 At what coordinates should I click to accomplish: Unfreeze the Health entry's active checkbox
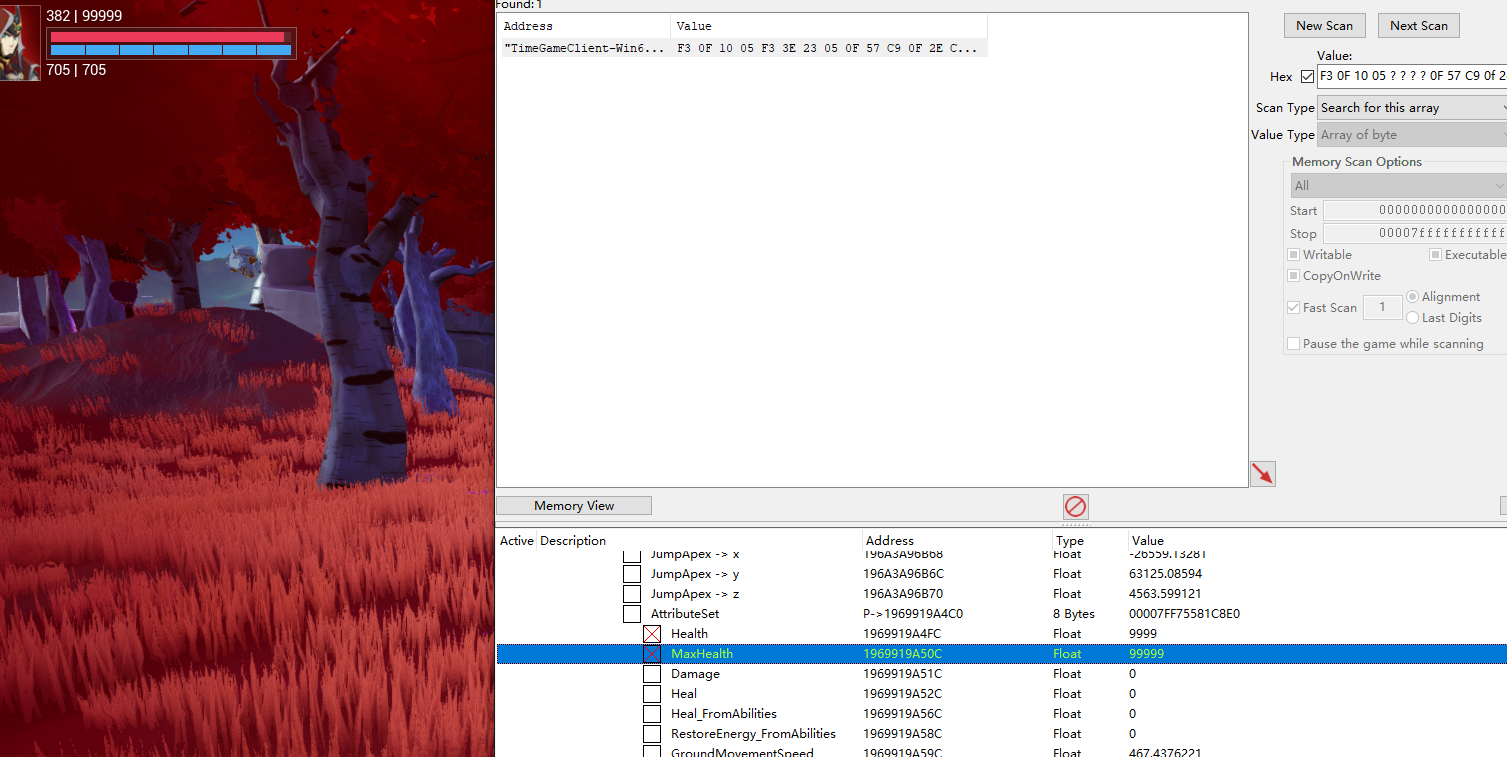click(652, 634)
